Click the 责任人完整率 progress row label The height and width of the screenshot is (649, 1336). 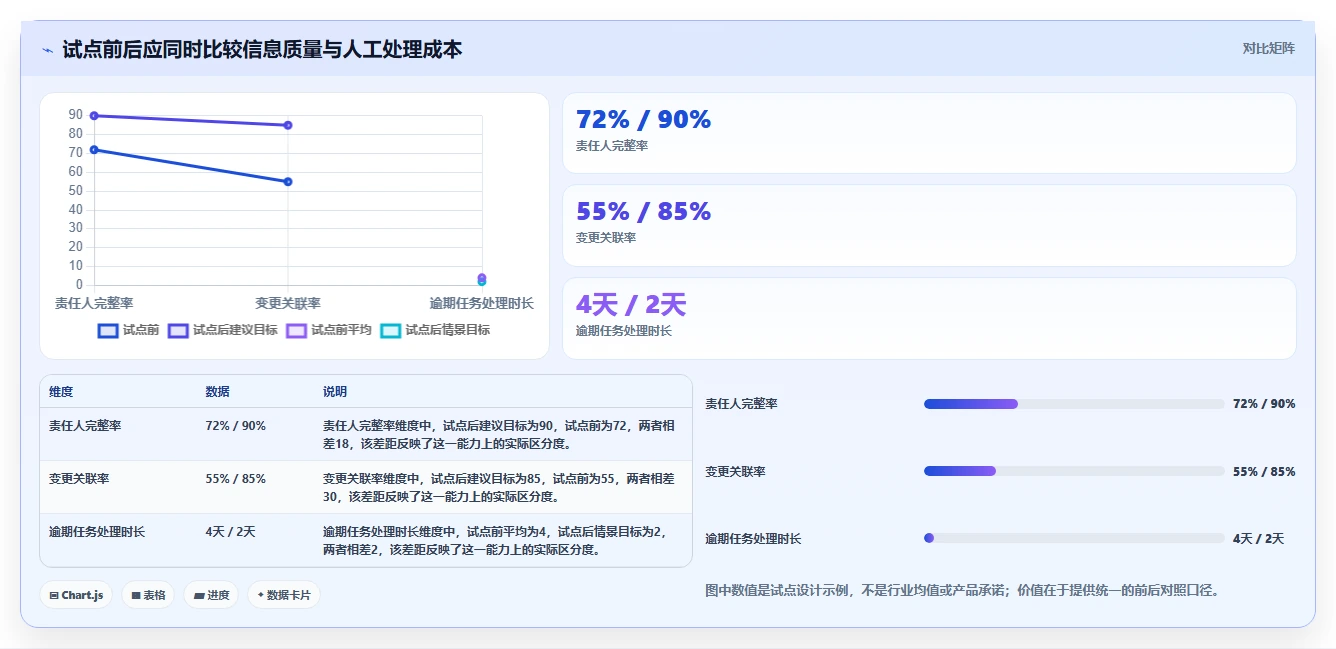pos(741,404)
